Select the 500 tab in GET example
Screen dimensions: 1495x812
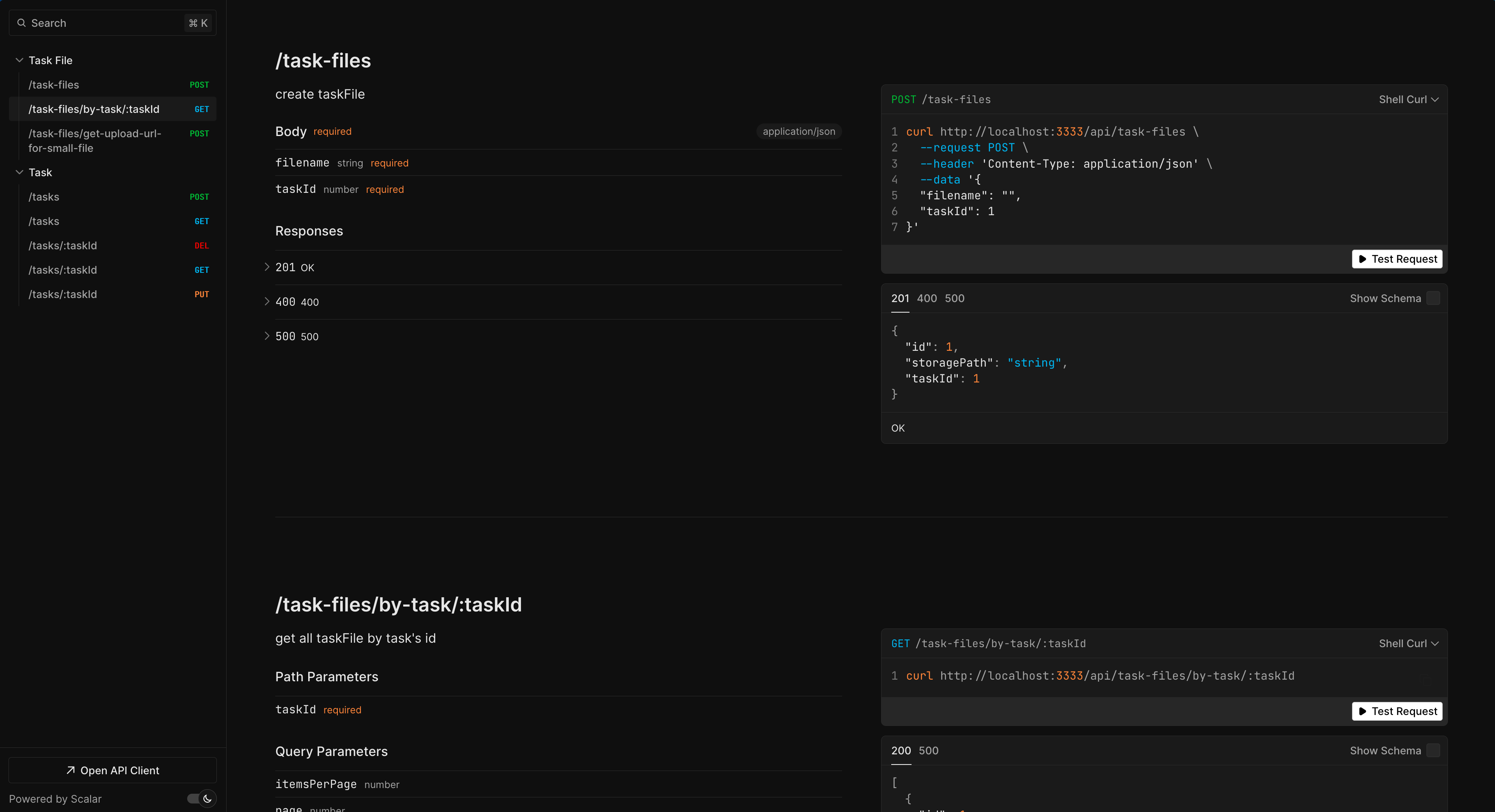click(928, 750)
